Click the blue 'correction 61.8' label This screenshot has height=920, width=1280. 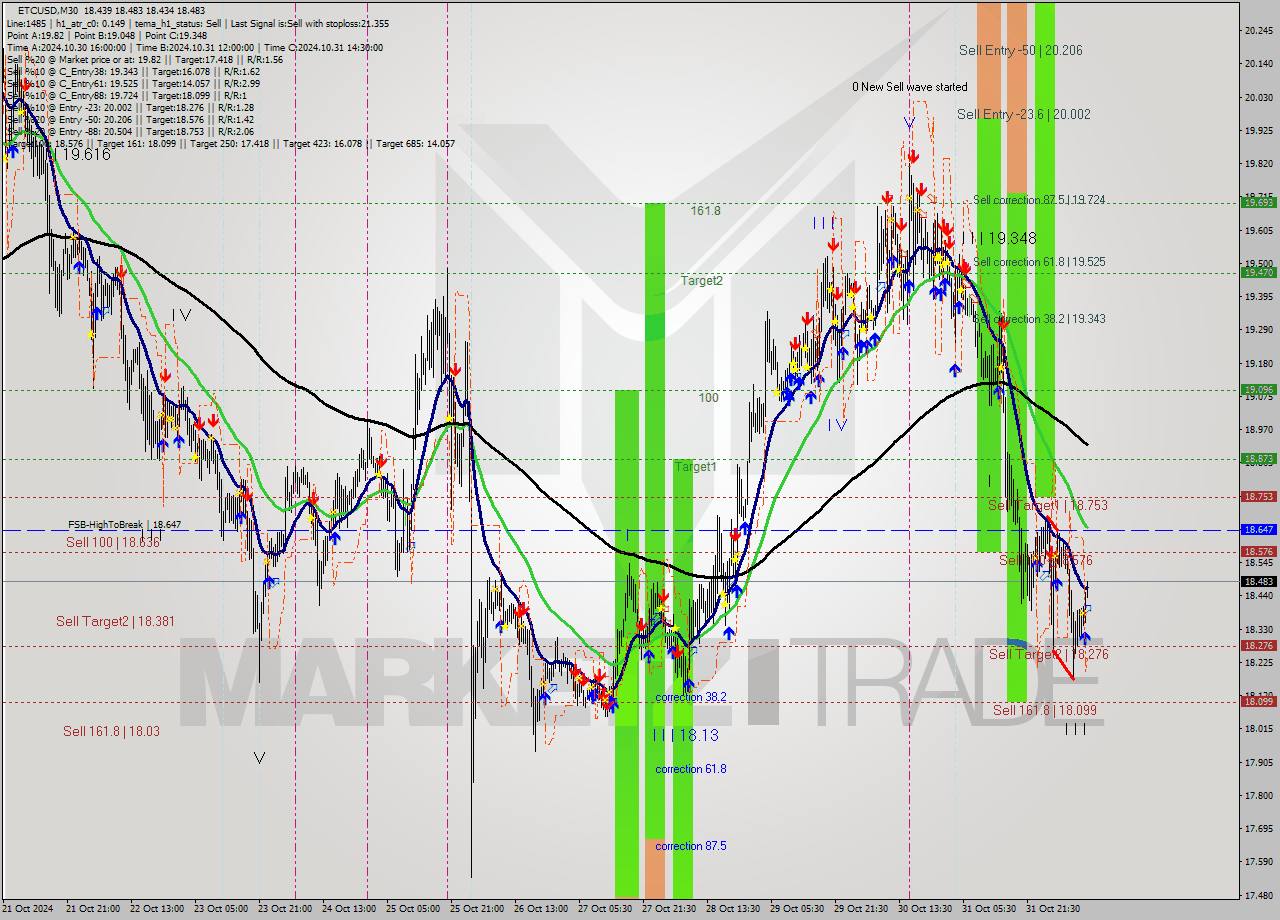(691, 769)
